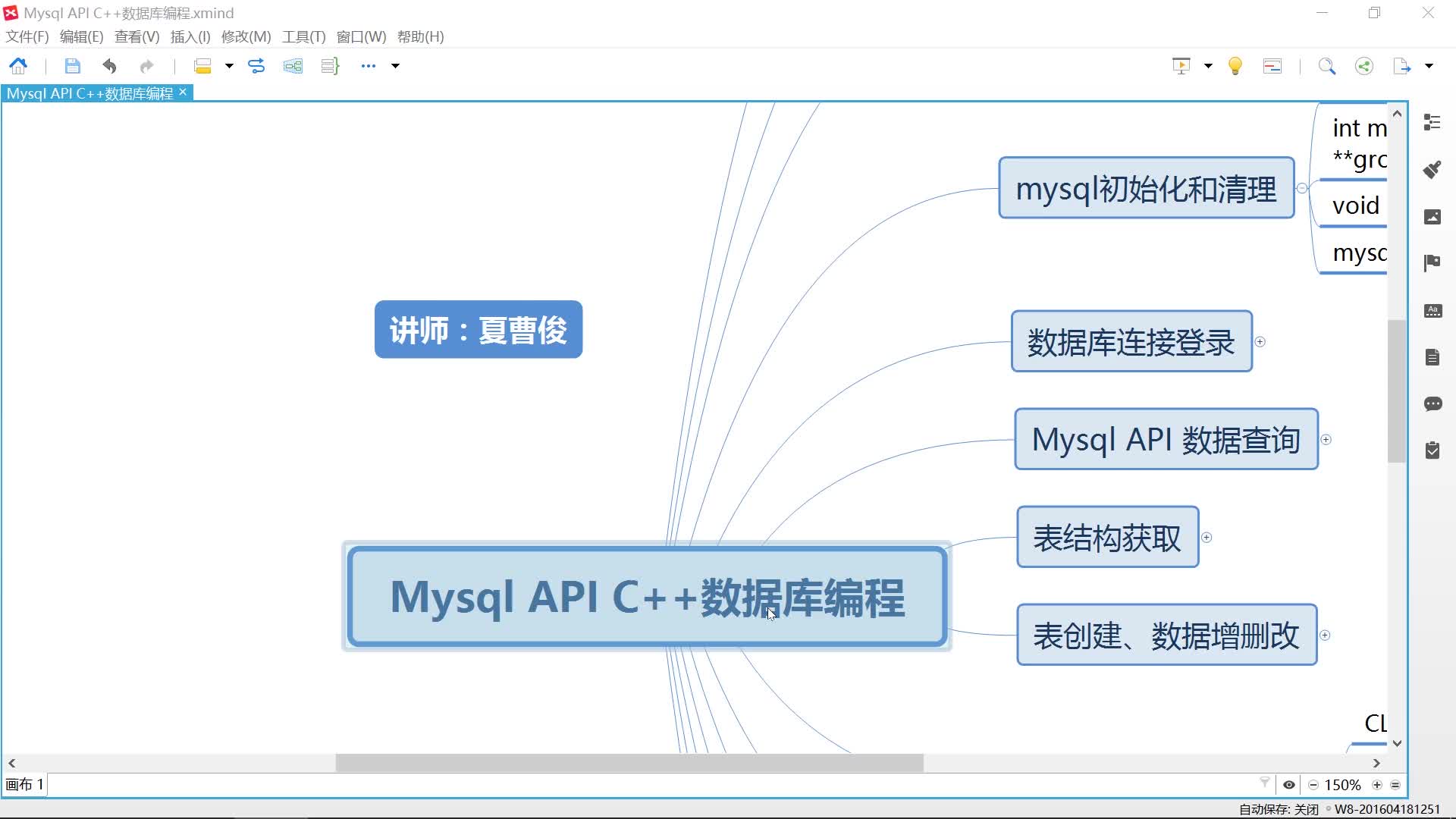1456x819 pixels.
Task: Open the 编辑(E) menu
Action: click(81, 36)
